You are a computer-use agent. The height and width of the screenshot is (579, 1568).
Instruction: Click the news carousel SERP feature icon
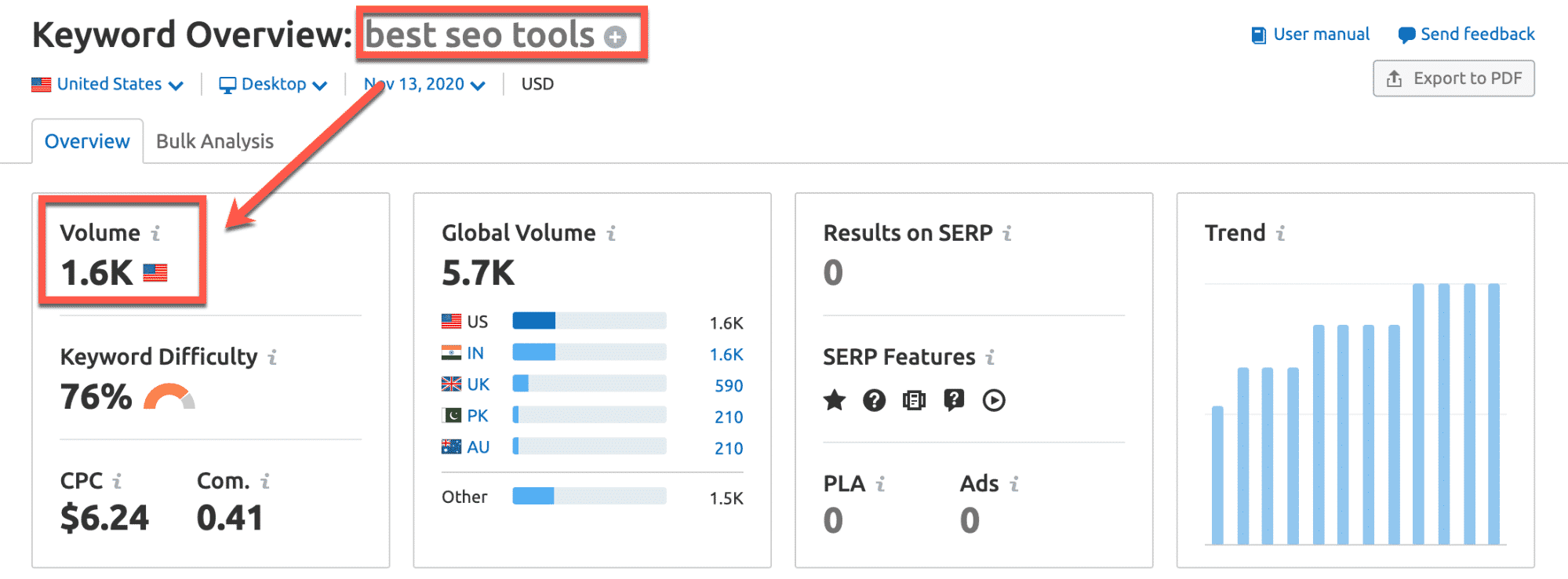914,400
